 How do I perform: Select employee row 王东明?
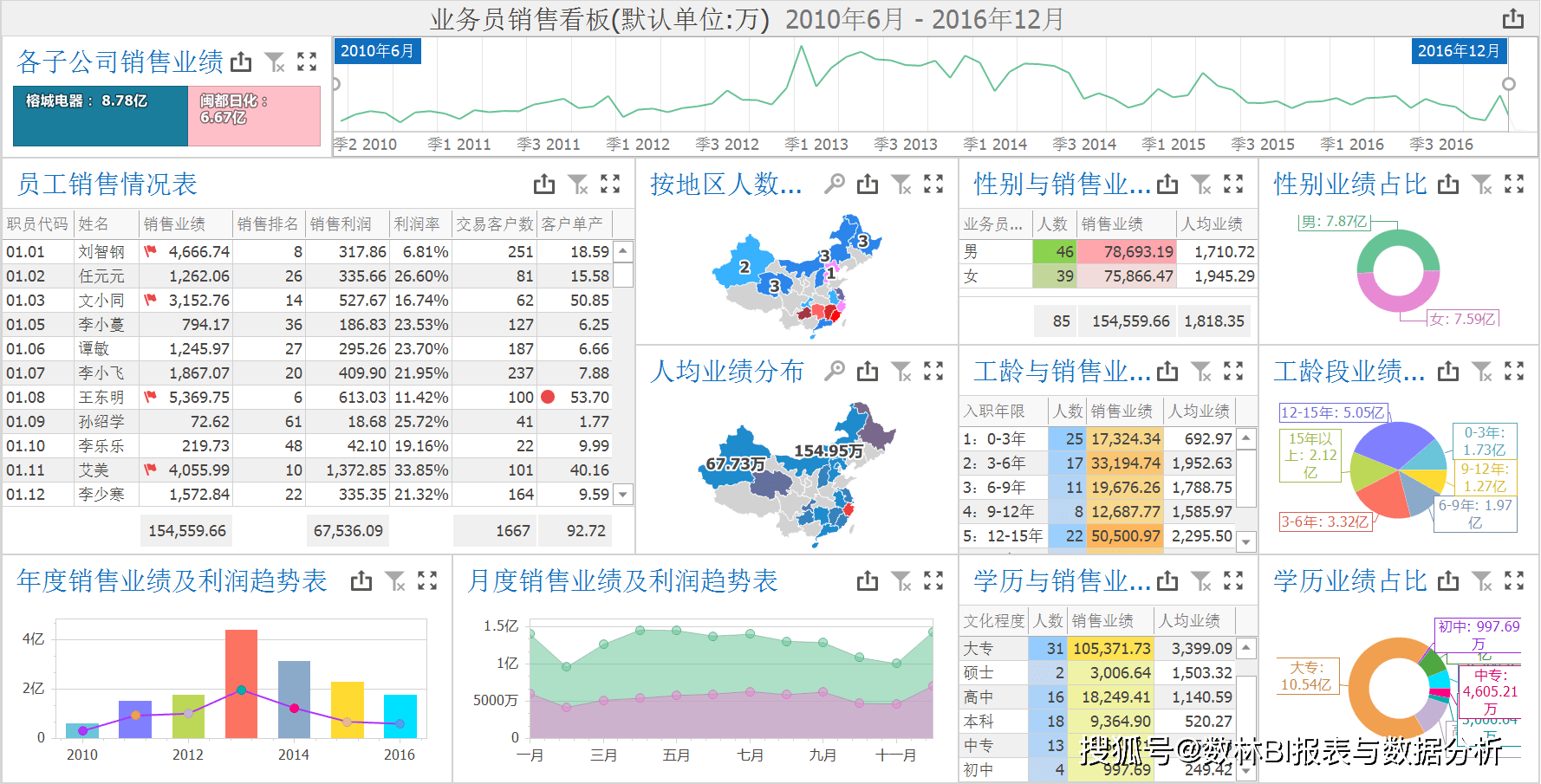click(x=308, y=397)
